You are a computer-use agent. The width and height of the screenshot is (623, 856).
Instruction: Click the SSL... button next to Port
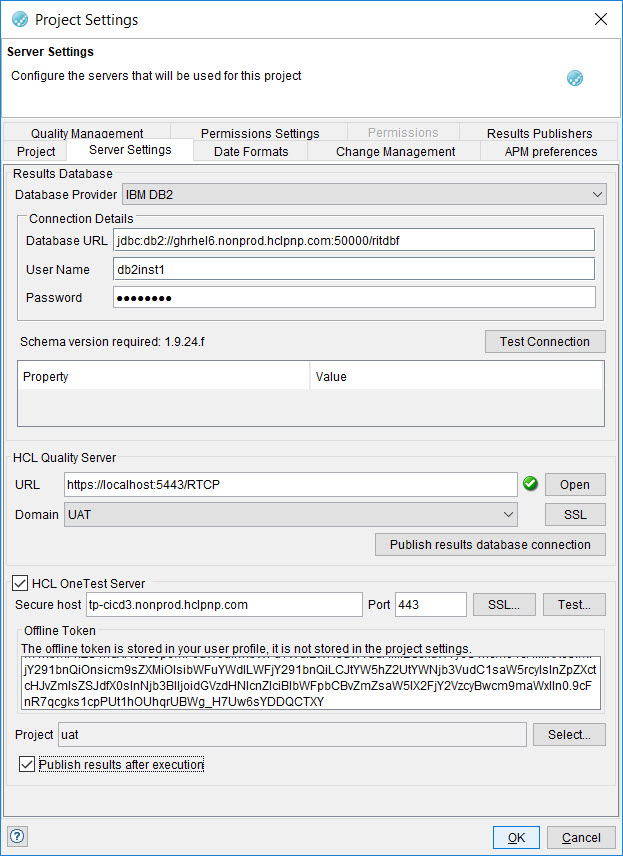click(504, 604)
